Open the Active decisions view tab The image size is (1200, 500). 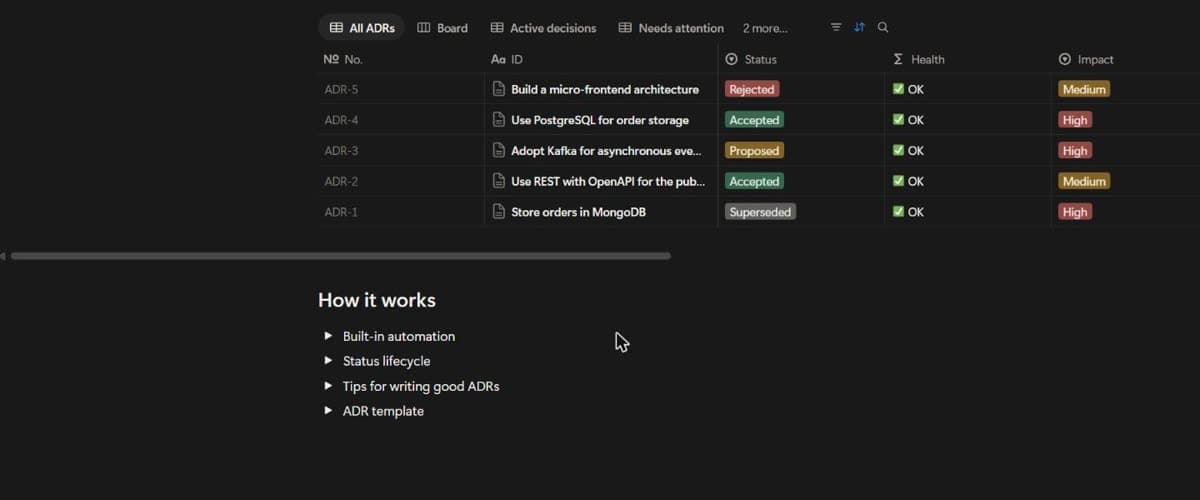pos(543,28)
